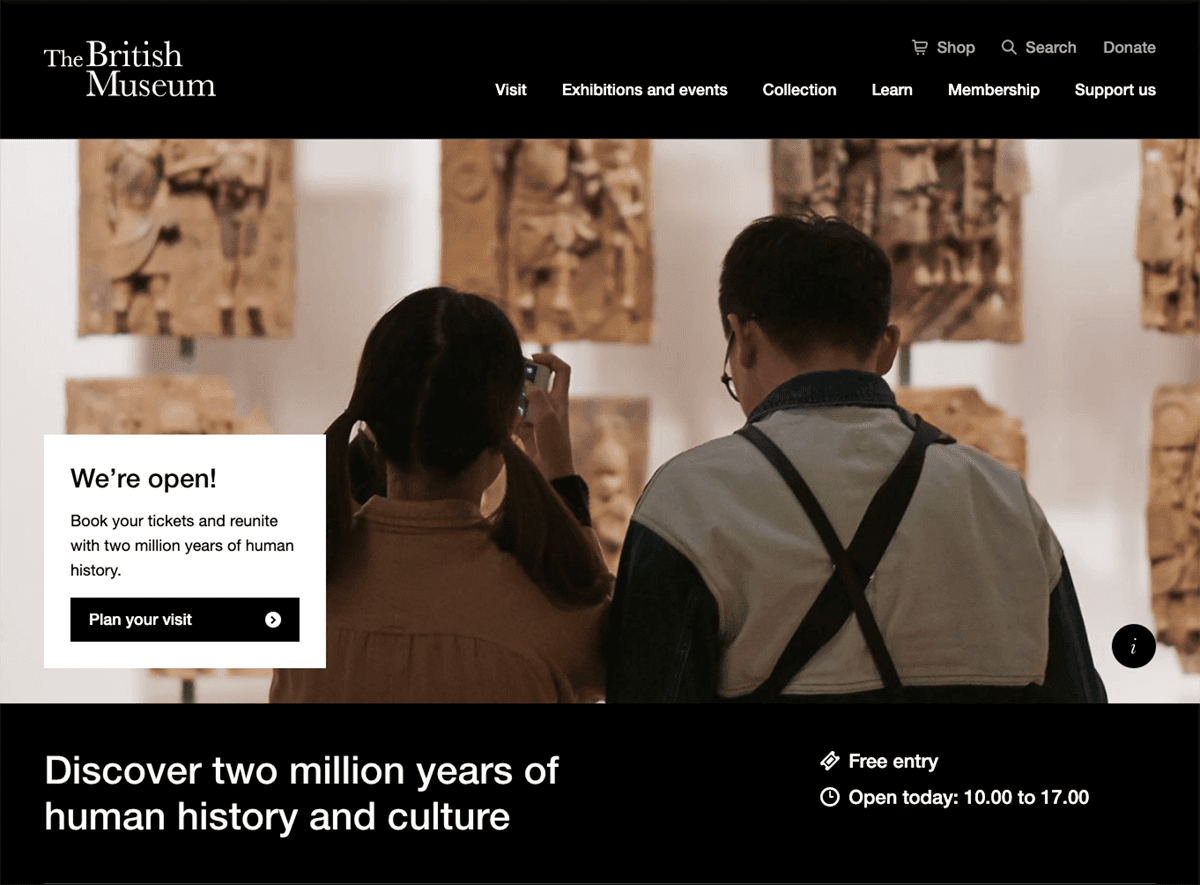
Task: Click the arrow icon in Plan your visit
Action: tap(273, 620)
